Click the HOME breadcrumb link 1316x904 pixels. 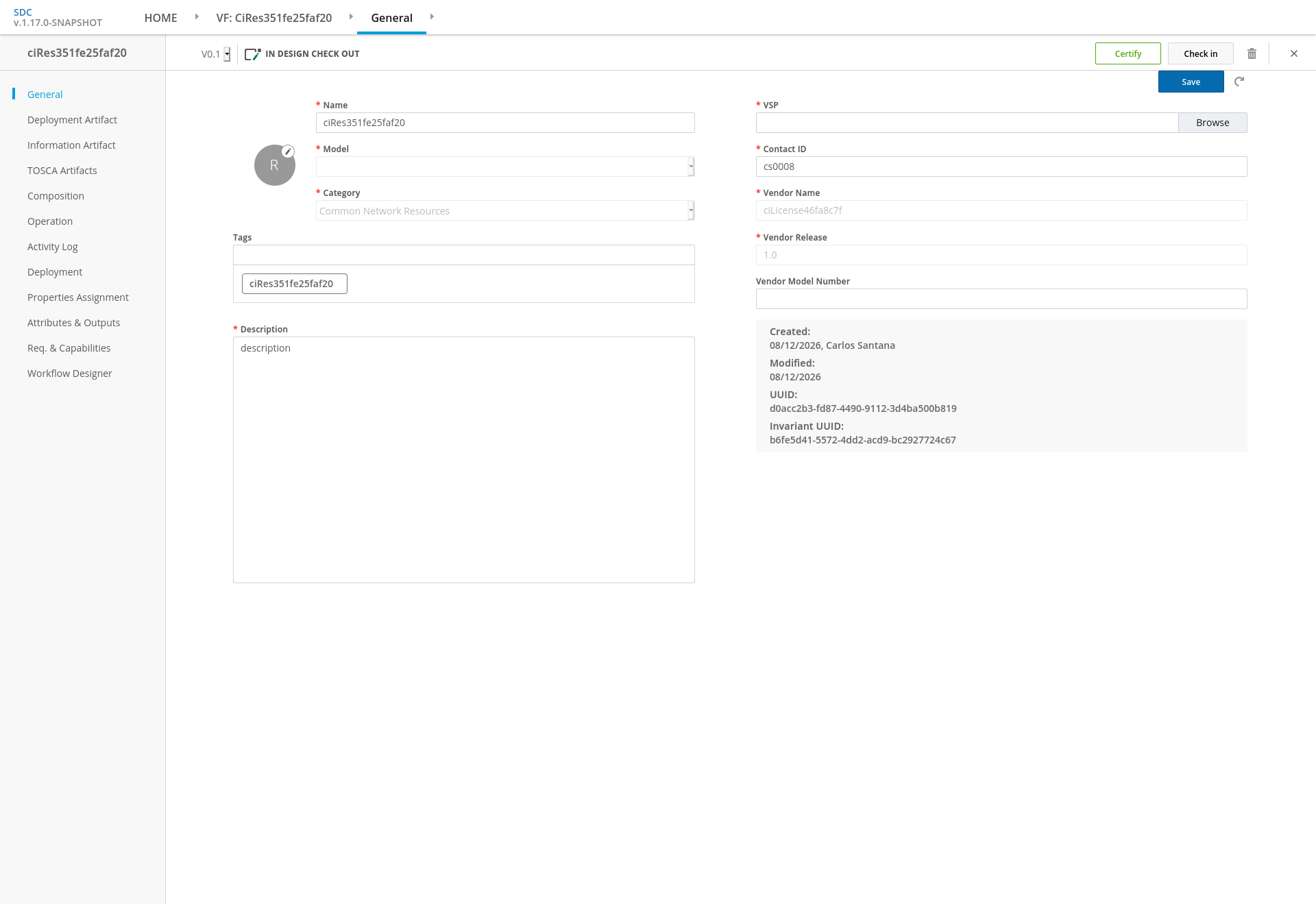(x=160, y=18)
